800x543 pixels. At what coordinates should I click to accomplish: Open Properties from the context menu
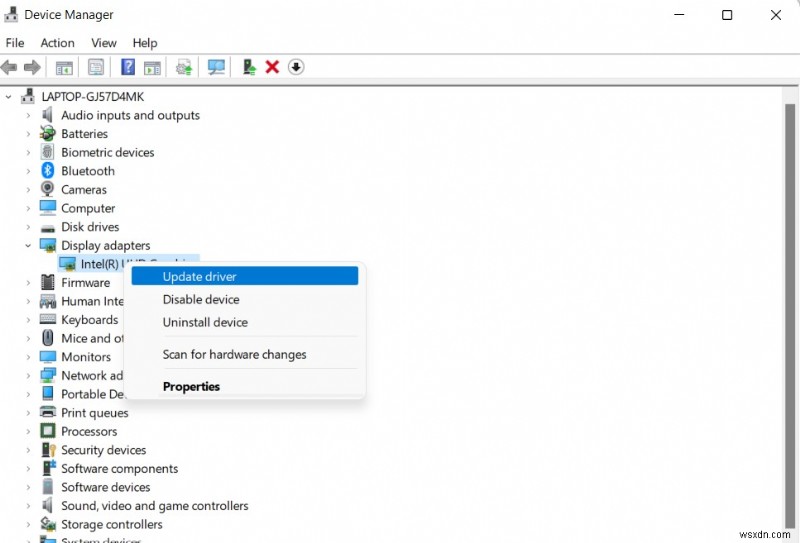191,386
